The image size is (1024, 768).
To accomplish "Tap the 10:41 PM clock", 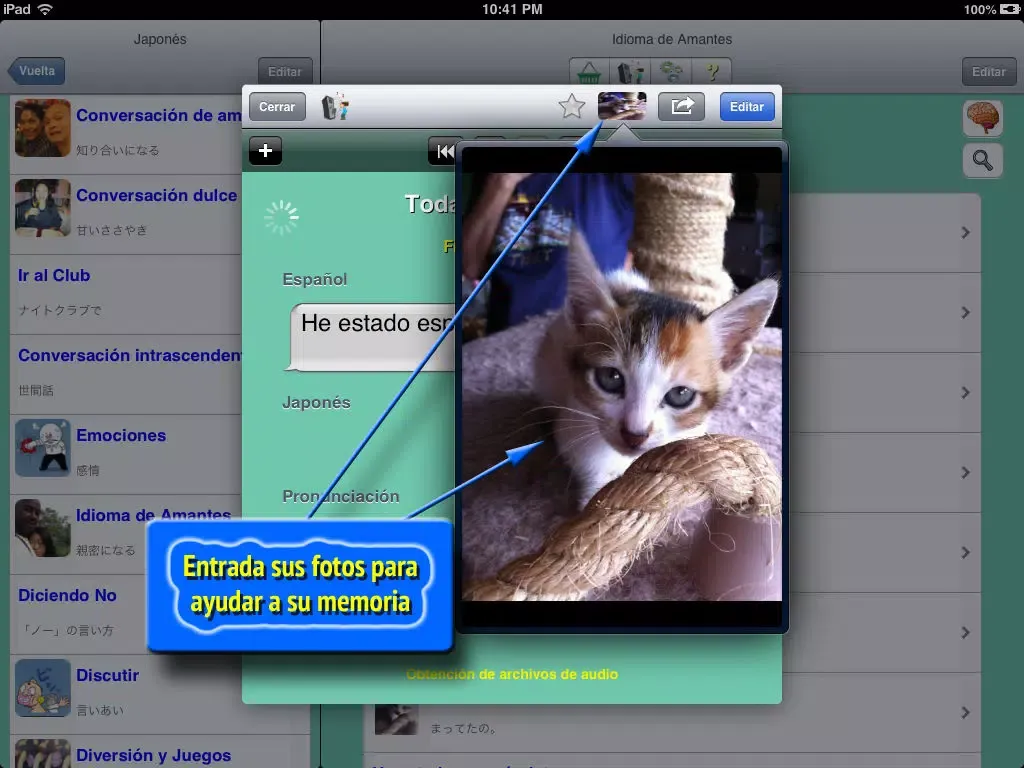I will (512, 9).
